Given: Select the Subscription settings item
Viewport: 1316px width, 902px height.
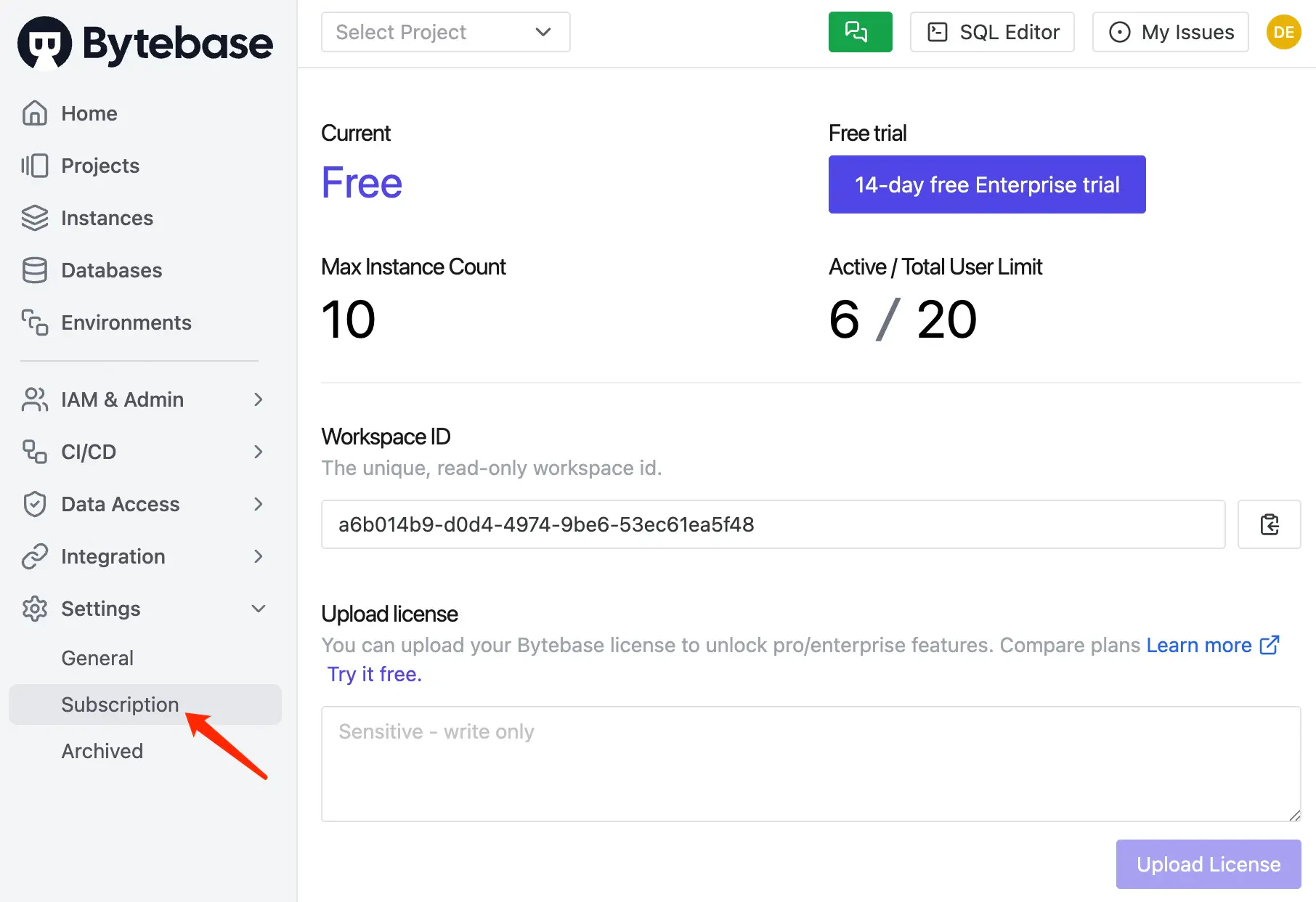Looking at the screenshot, I should pyautogui.click(x=145, y=704).
